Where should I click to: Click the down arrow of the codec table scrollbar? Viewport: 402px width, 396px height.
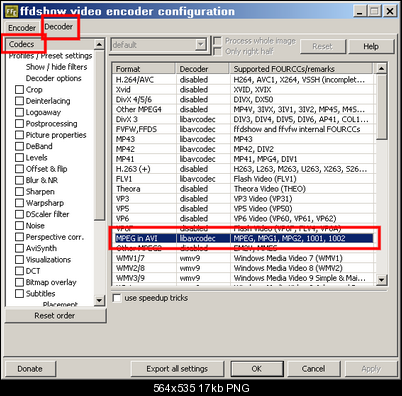pos(381,280)
